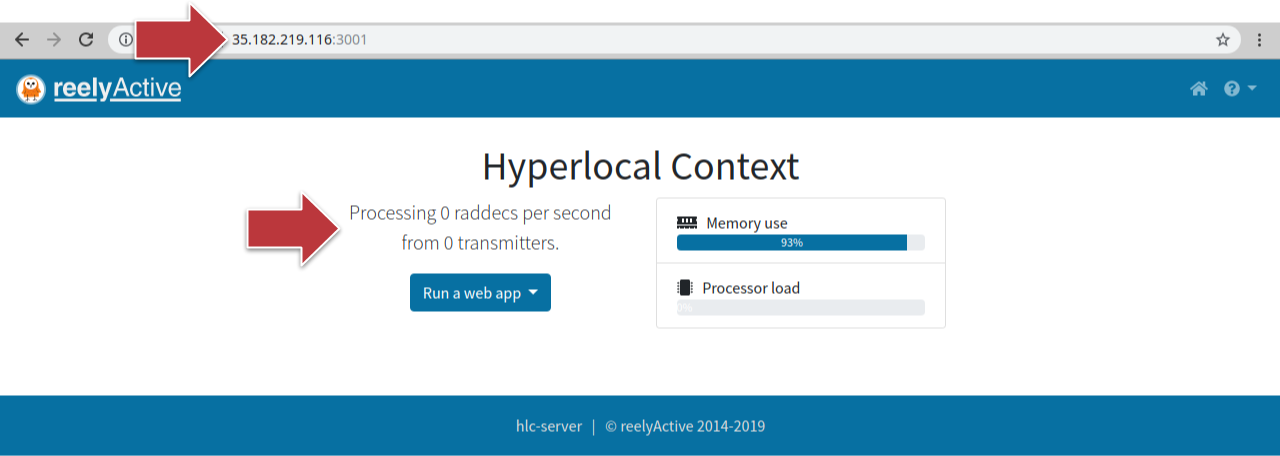
Task: Click the Memory use chip icon
Action: pos(686,223)
